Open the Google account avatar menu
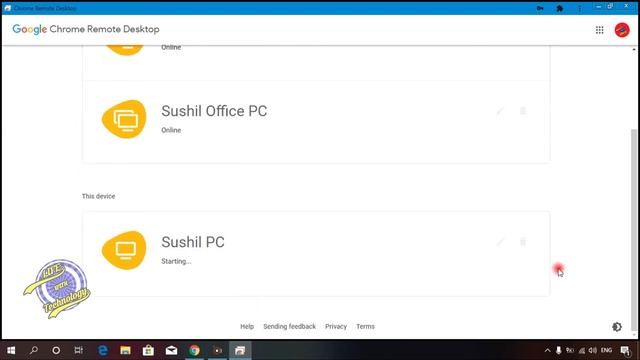Image resolution: width=640 pixels, height=360 pixels. (622, 30)
